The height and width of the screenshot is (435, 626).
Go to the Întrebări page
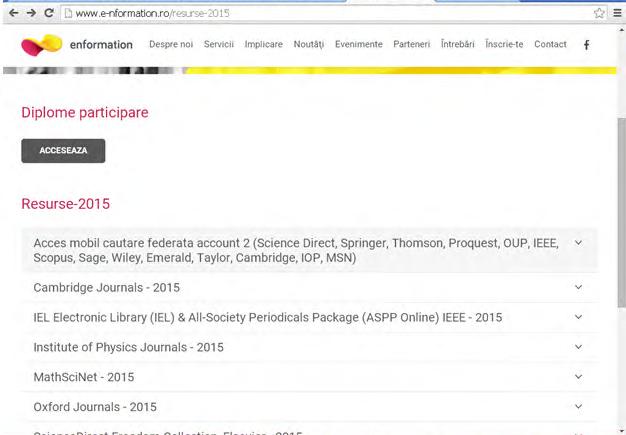[x=458, y=44]
